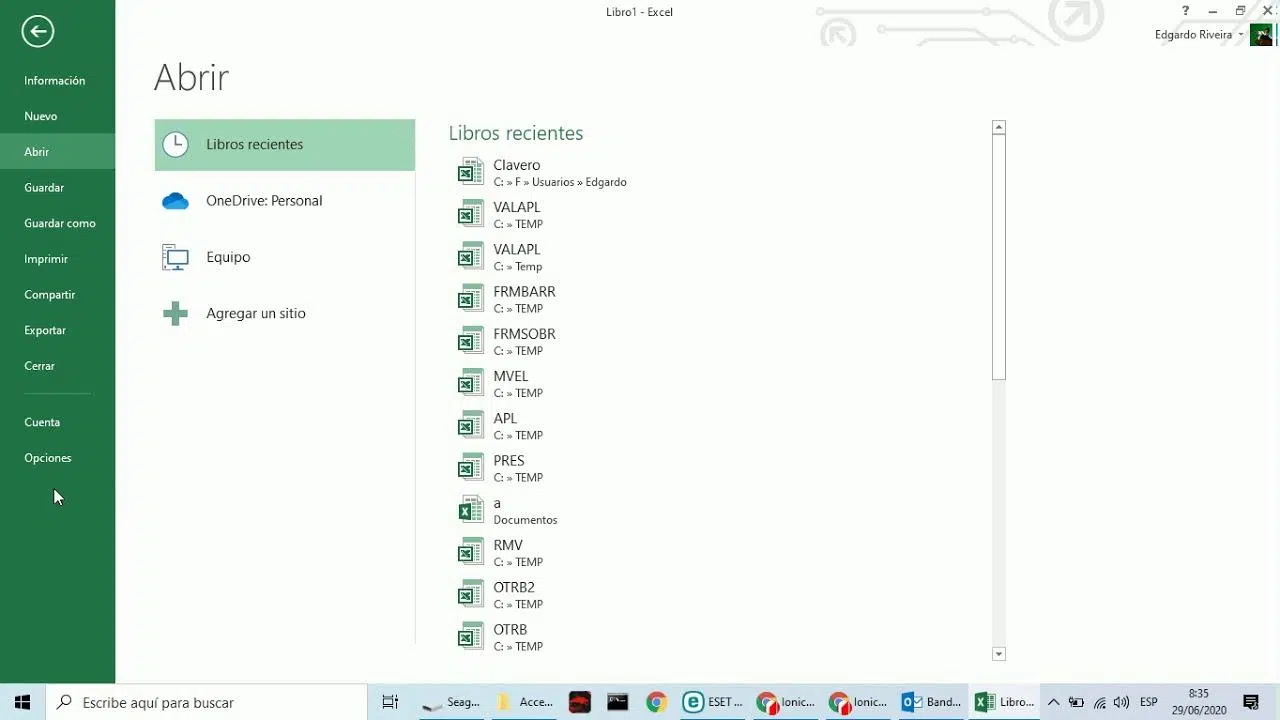Click the clock icon for recent books

[x=175, y=145]
